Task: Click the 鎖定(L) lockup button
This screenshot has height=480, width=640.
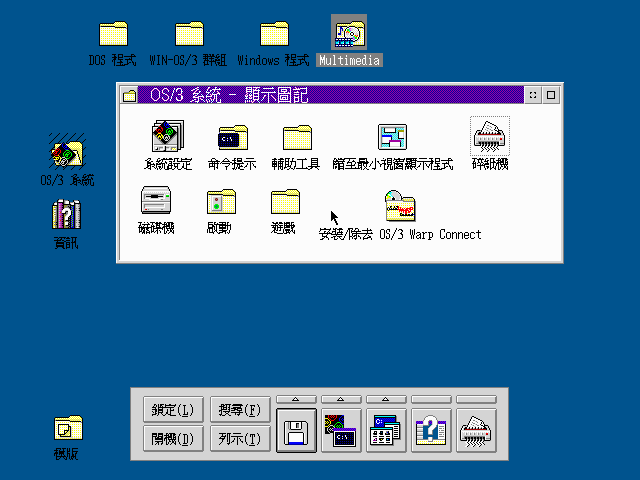Action: (173, 410)
